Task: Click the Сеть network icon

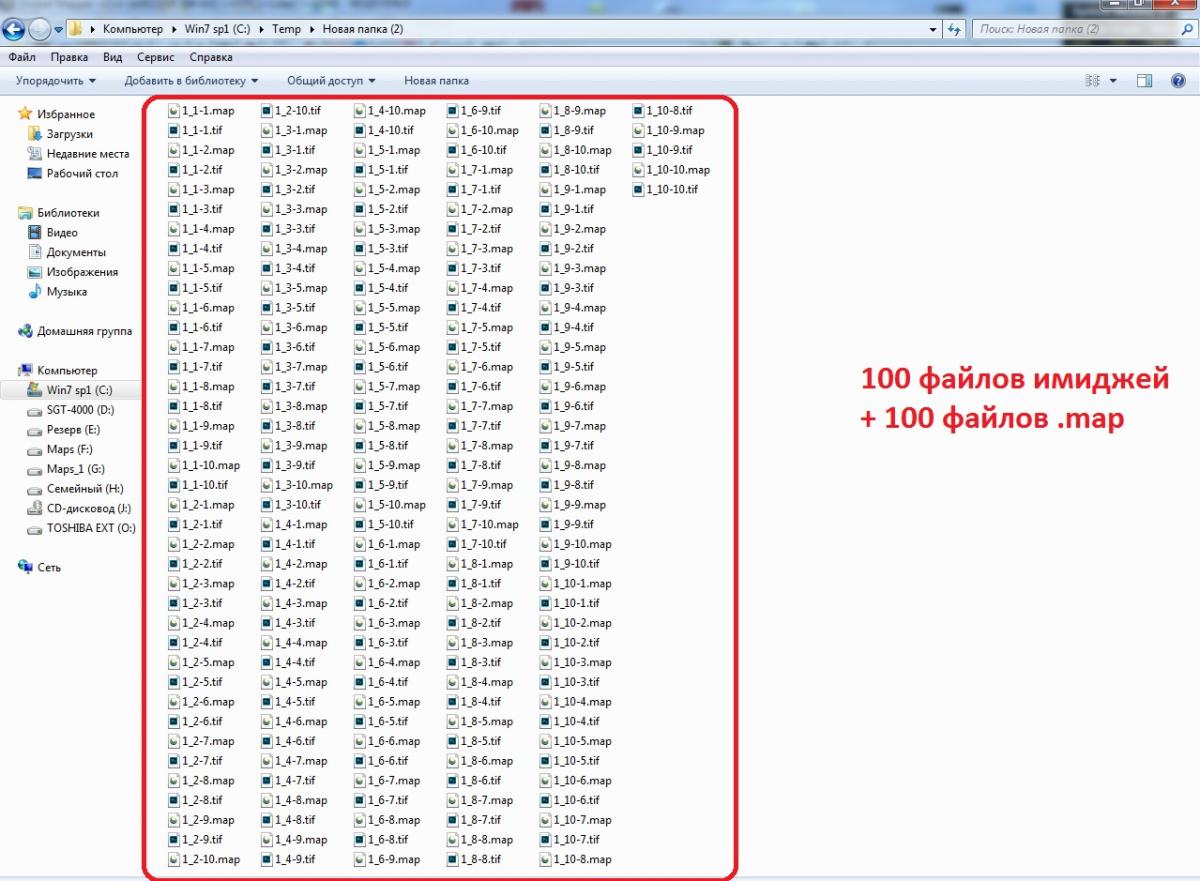Action: pos(26,567)
